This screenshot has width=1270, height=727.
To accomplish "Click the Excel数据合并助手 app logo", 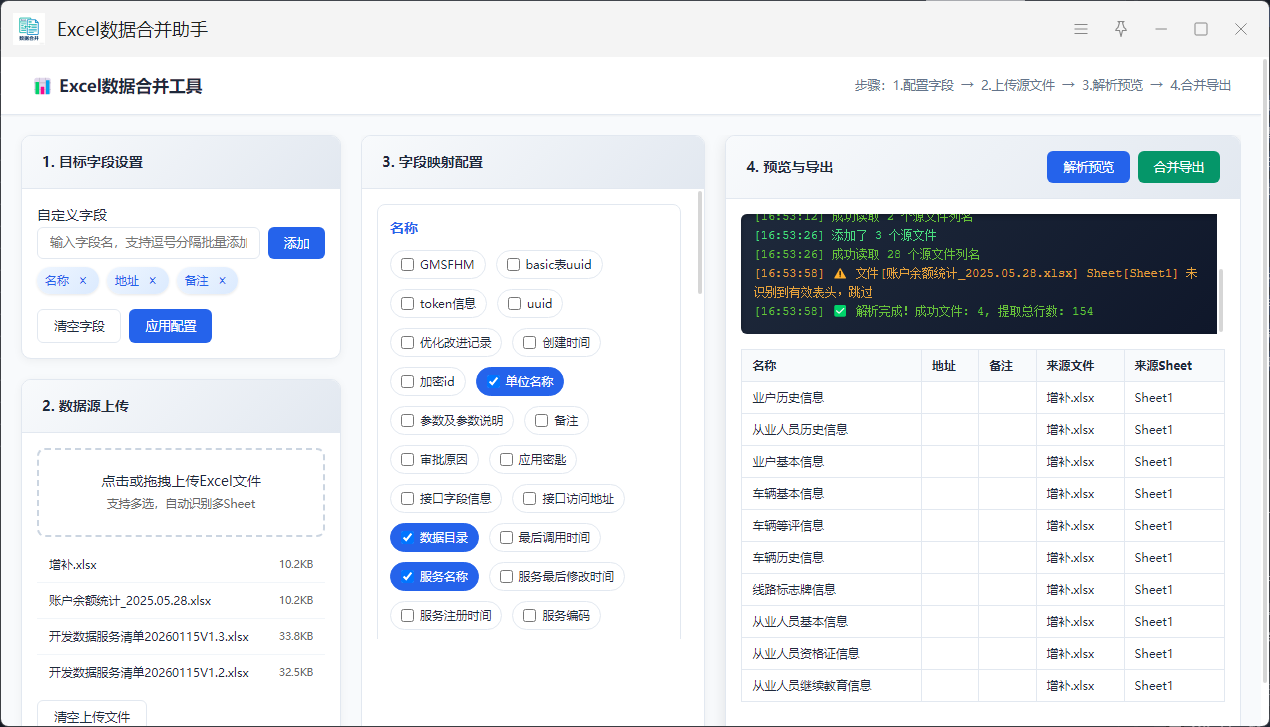I will coord(29,29).
